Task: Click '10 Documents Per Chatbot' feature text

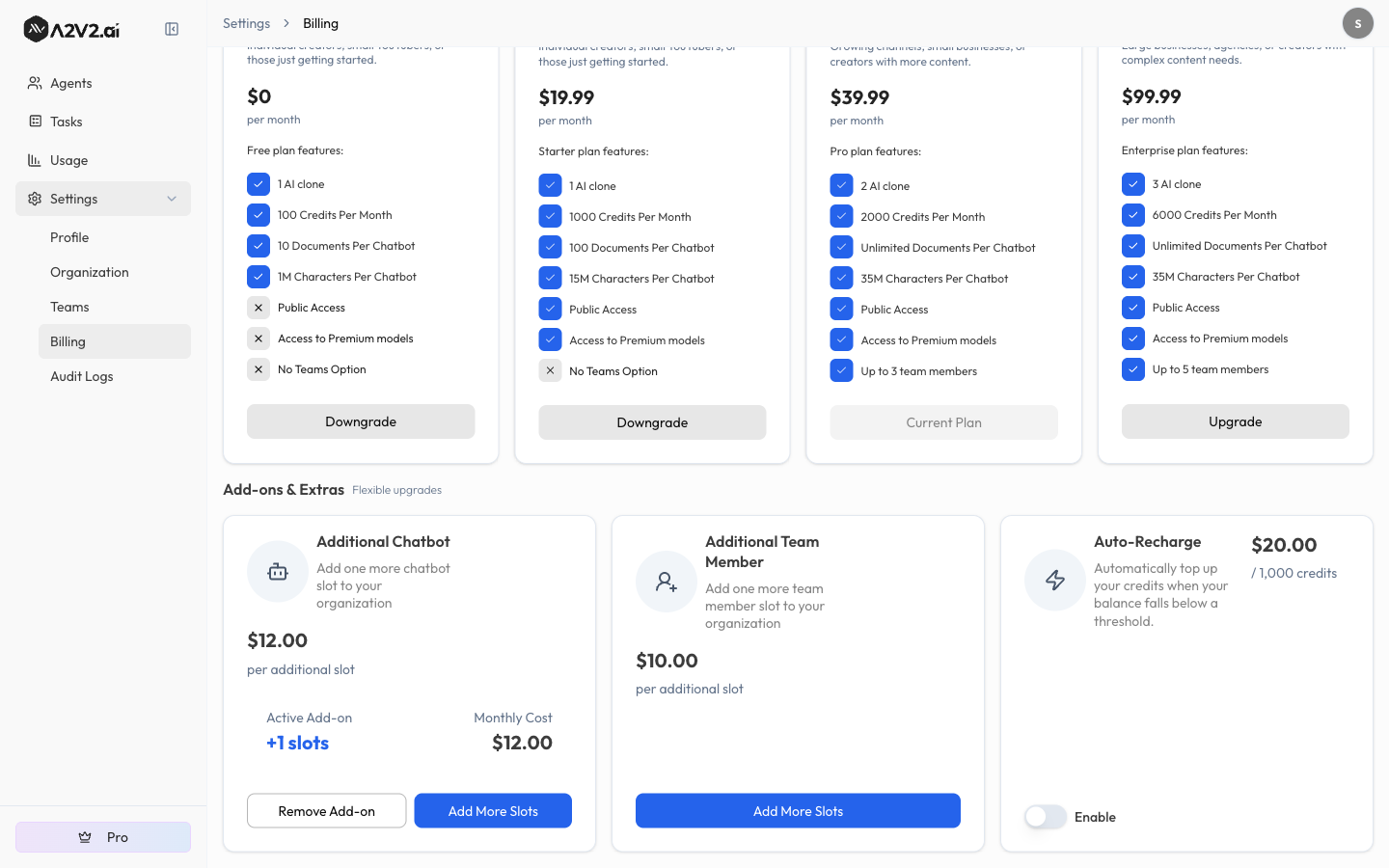Action: (x=346, y=246)
